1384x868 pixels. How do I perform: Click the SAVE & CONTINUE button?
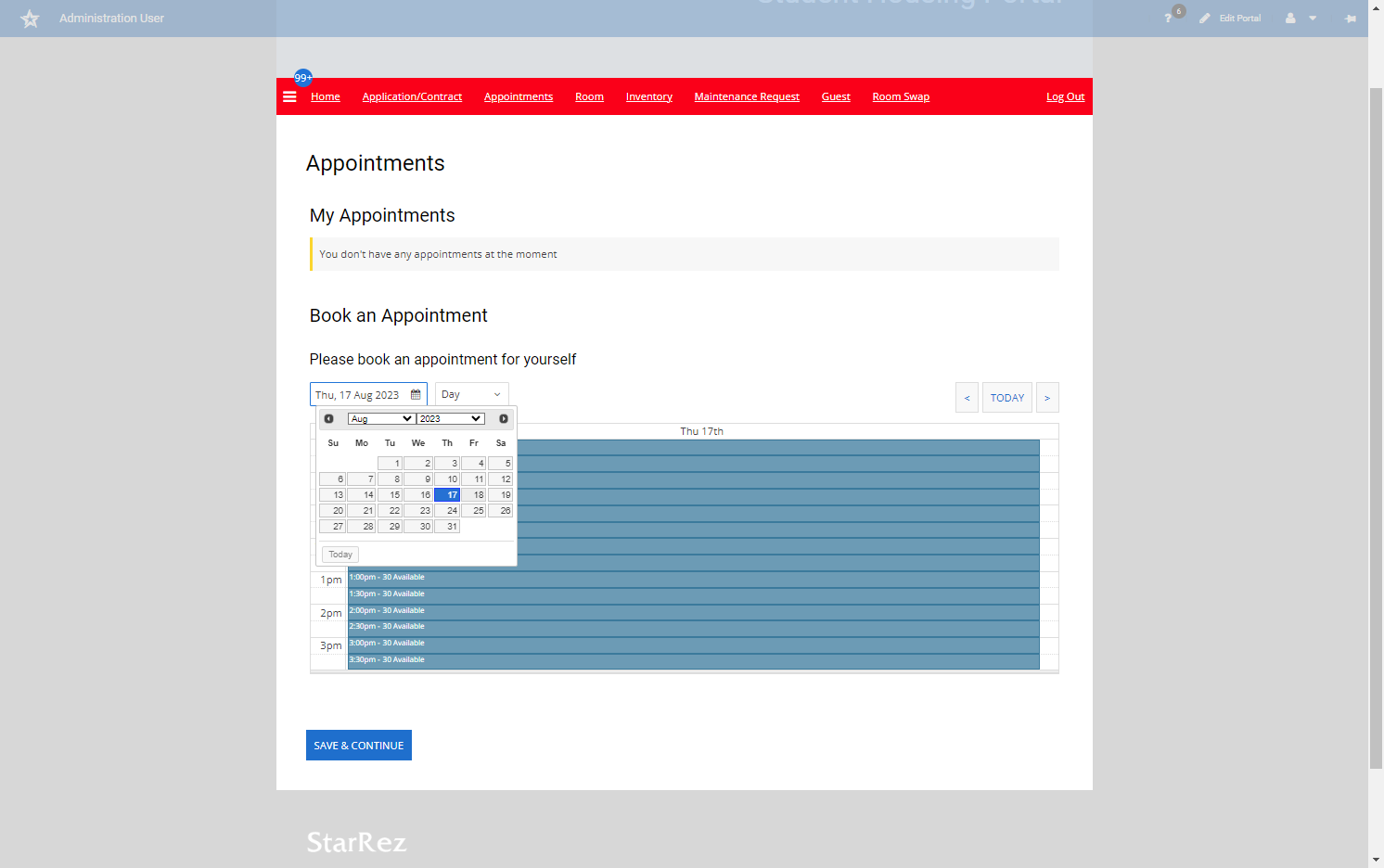coord(359,746)
